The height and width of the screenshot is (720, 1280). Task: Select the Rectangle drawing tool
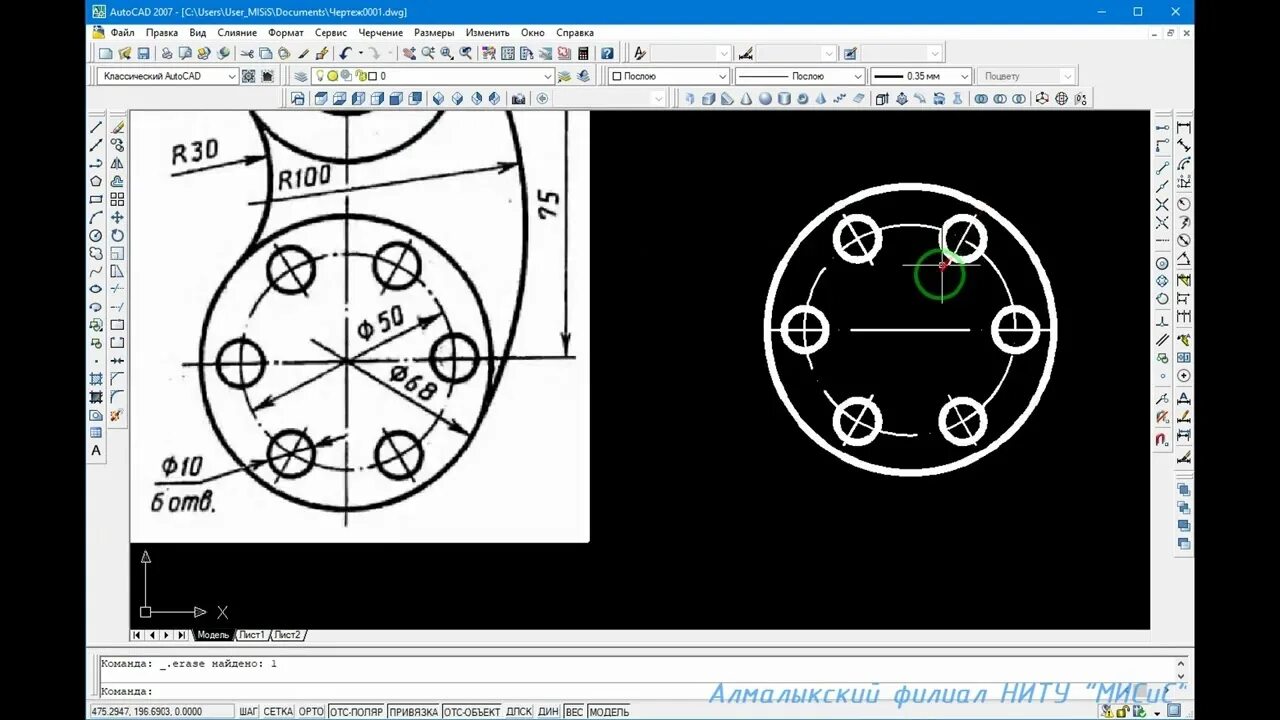(x=96, y=199)
